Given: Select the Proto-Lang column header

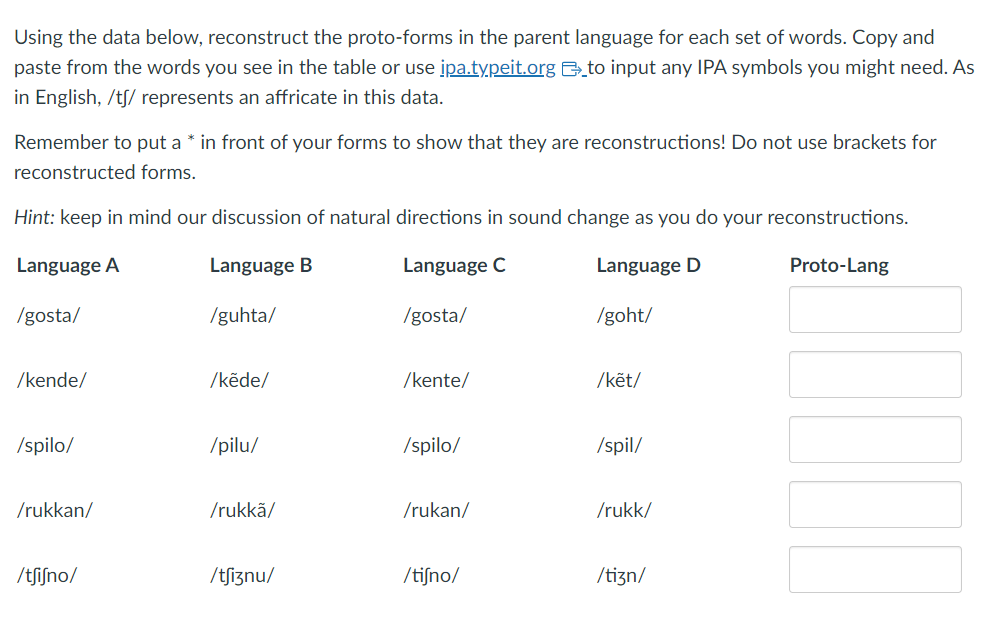Looking at the screenshot, I should (x=838, y=265).
